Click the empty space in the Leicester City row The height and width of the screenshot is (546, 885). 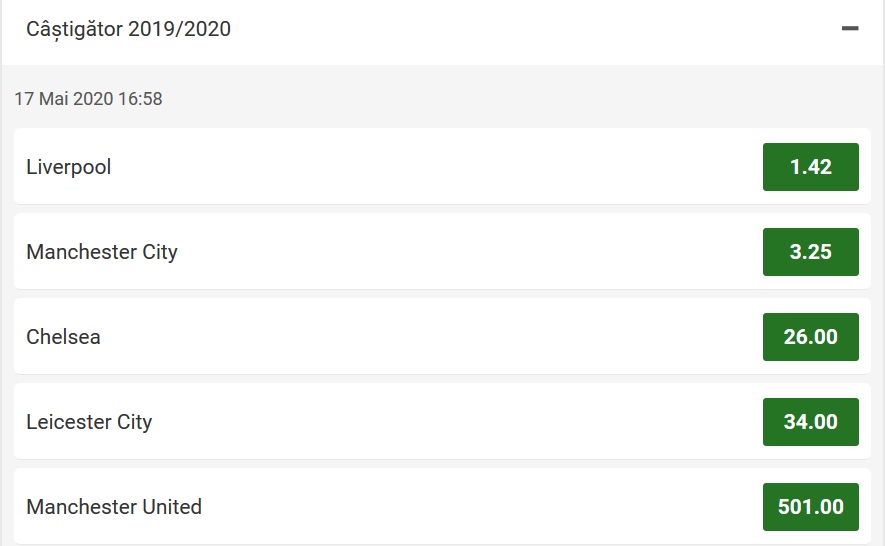(x=450, y=422)
